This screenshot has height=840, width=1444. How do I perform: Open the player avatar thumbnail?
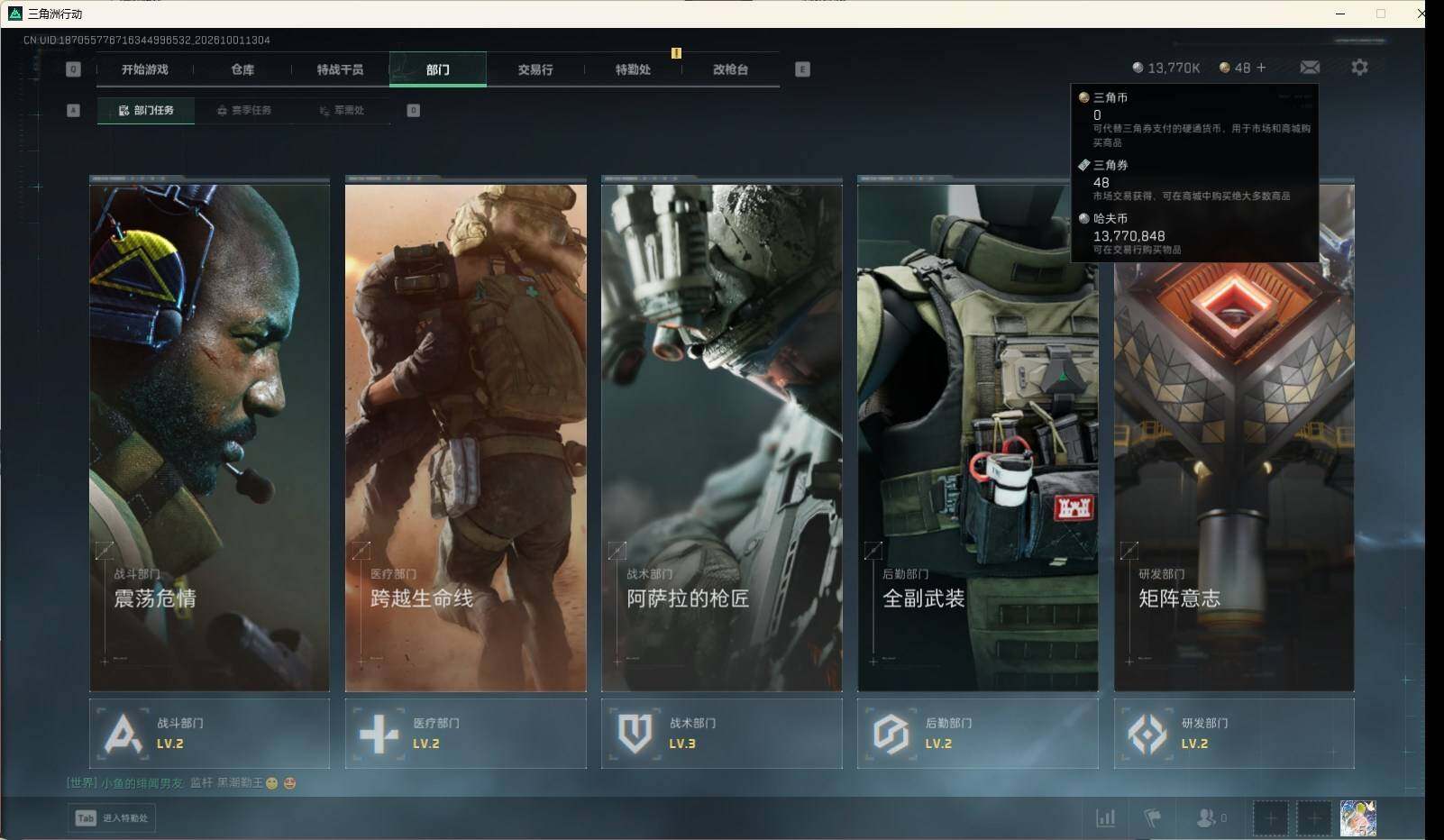point(1358,818)
